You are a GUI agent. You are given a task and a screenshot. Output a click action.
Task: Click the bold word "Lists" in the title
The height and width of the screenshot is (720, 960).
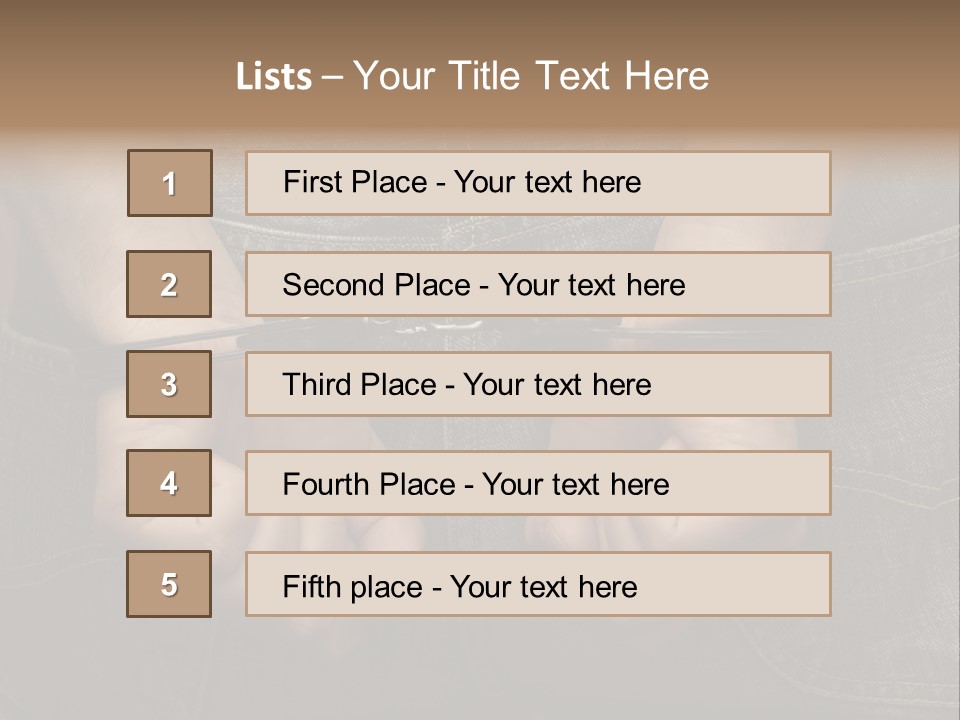[273, 77]
